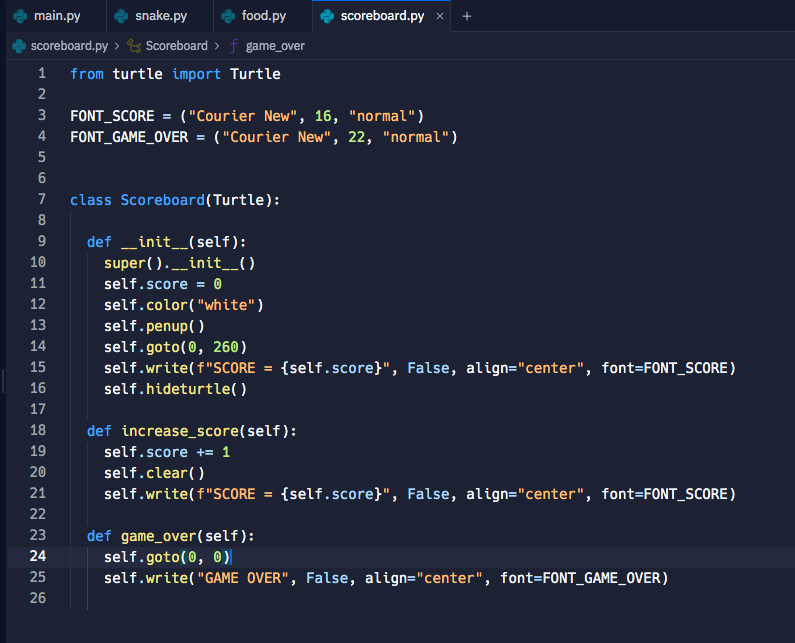The image size is (795, 643).
Task: Click FONT_SCORE on line 3
Action: tap(112, 116)
